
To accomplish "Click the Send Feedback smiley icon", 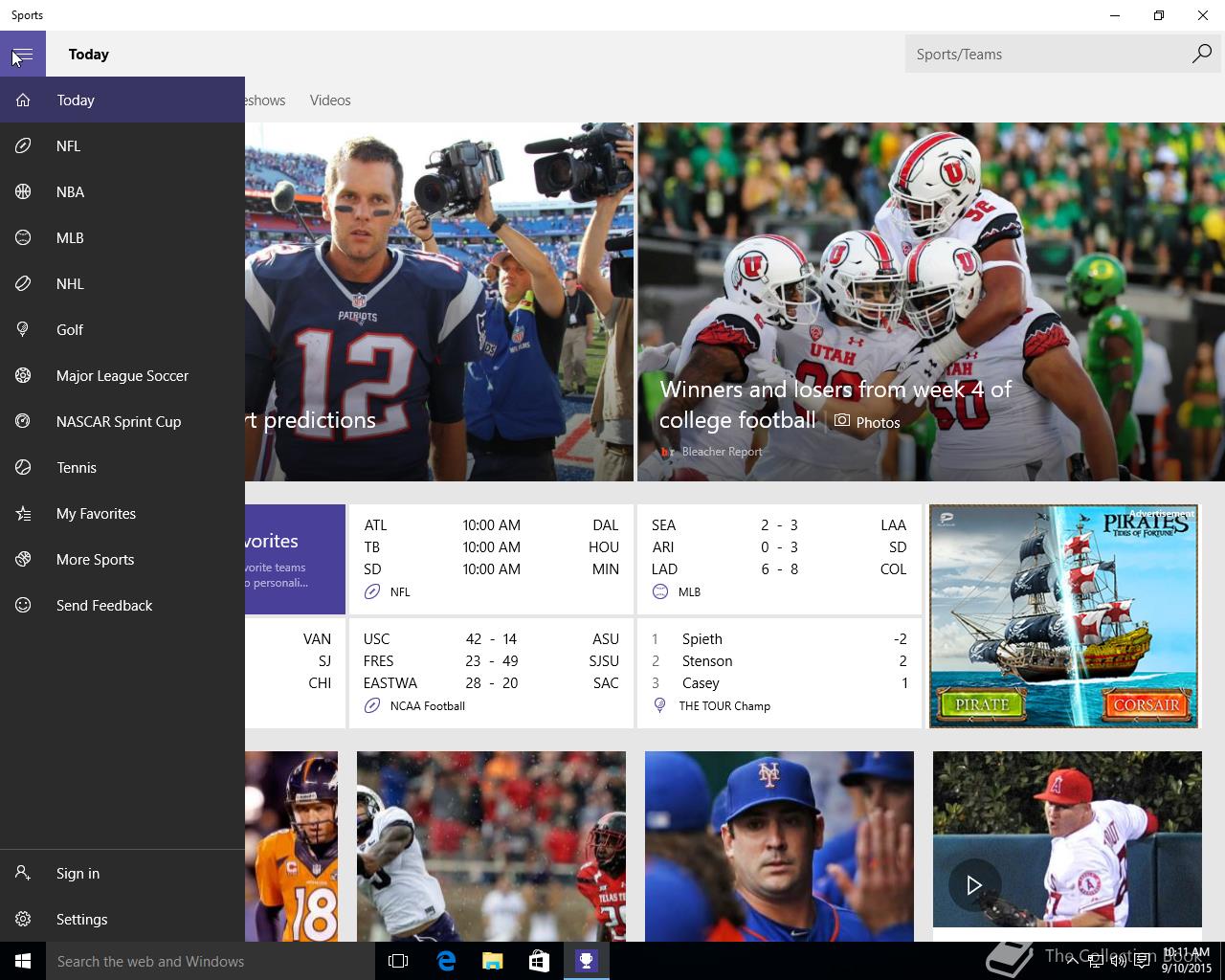I will point(23,605).
